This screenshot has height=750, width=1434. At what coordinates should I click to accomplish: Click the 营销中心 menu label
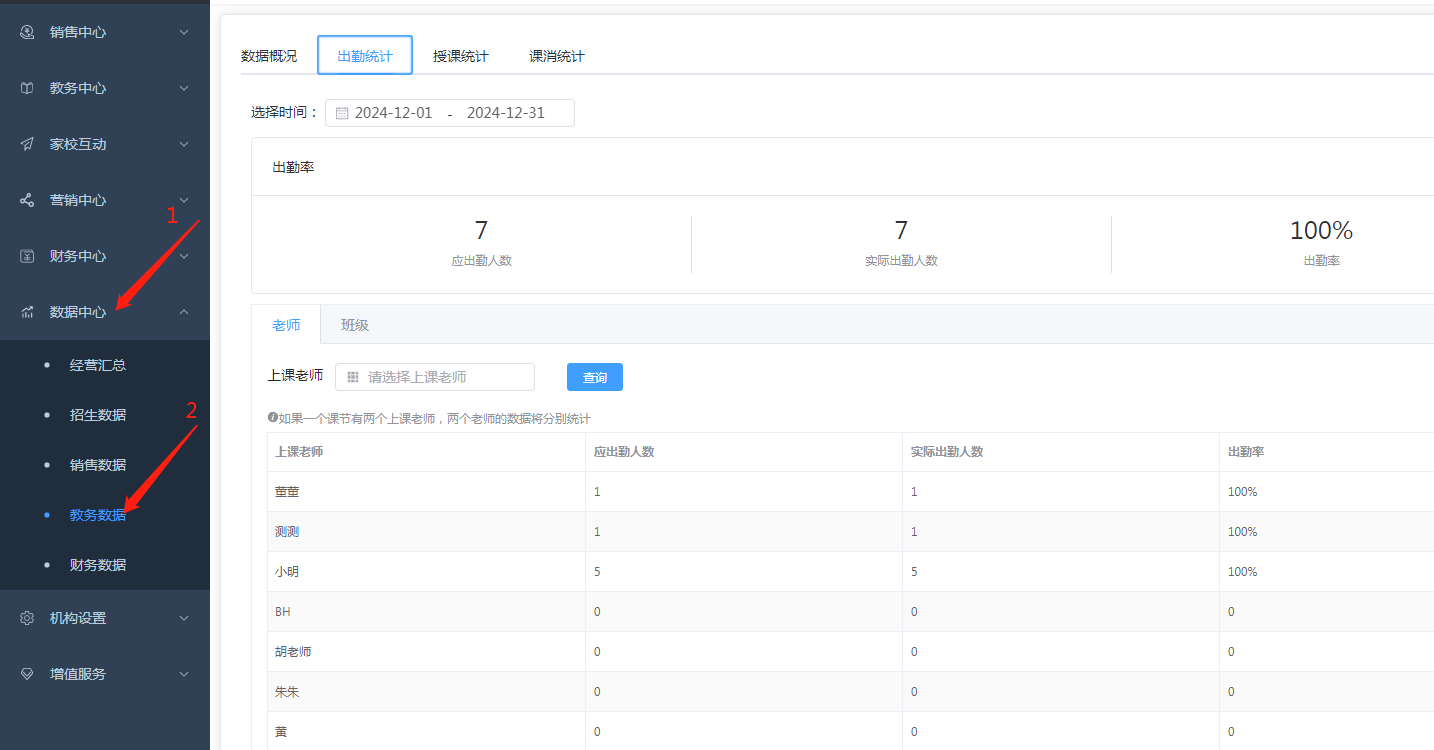coord(78,200)
